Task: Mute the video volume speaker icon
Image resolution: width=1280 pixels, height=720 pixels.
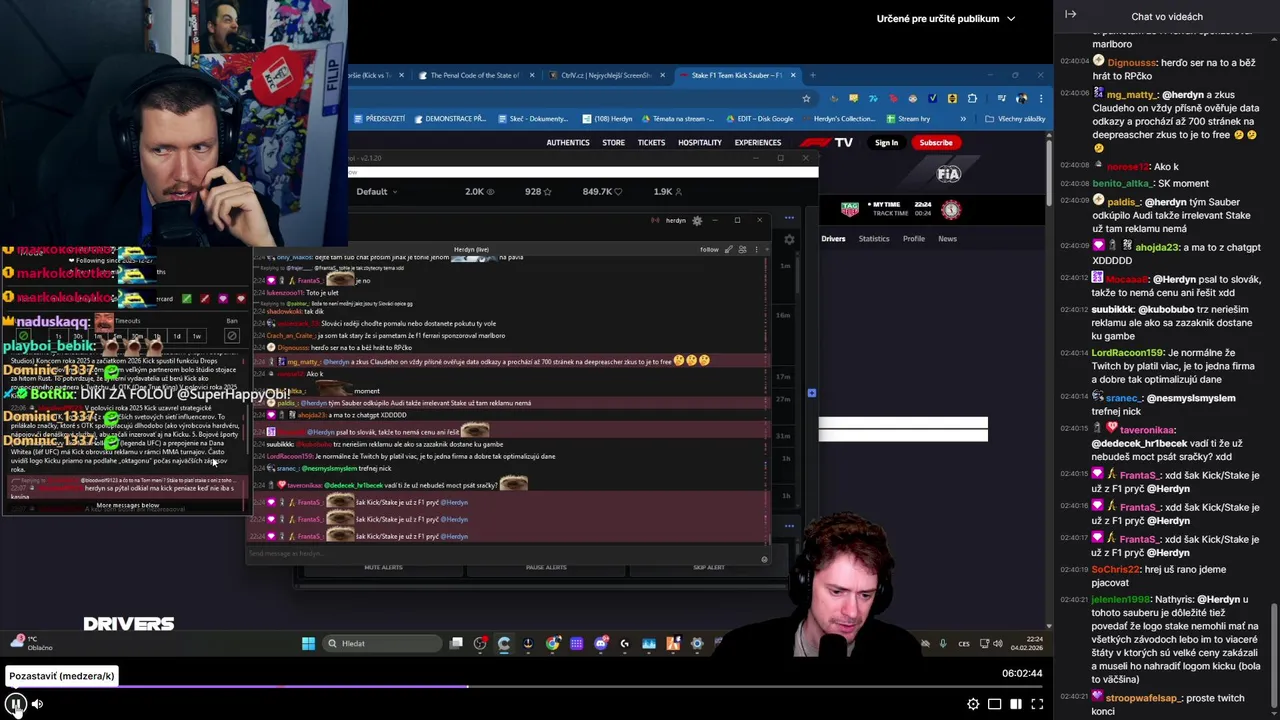Action: click(37, 704)
